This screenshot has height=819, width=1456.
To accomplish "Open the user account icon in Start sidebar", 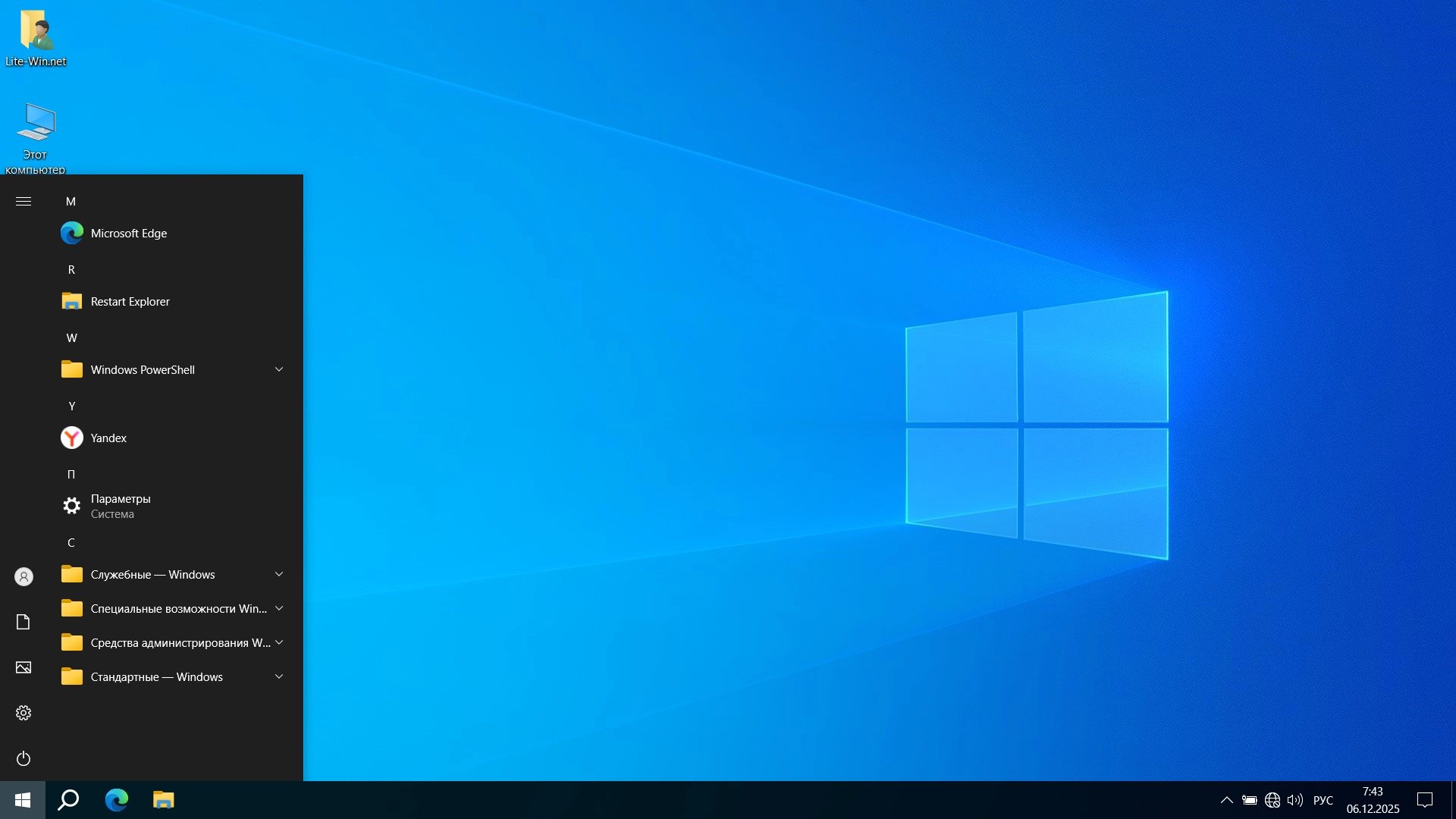I will (x=24, y=576).
